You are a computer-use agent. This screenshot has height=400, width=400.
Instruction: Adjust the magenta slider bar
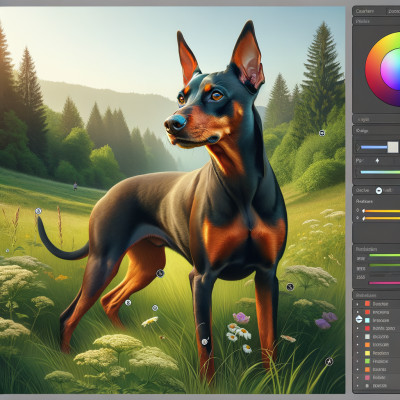(384, 283)
